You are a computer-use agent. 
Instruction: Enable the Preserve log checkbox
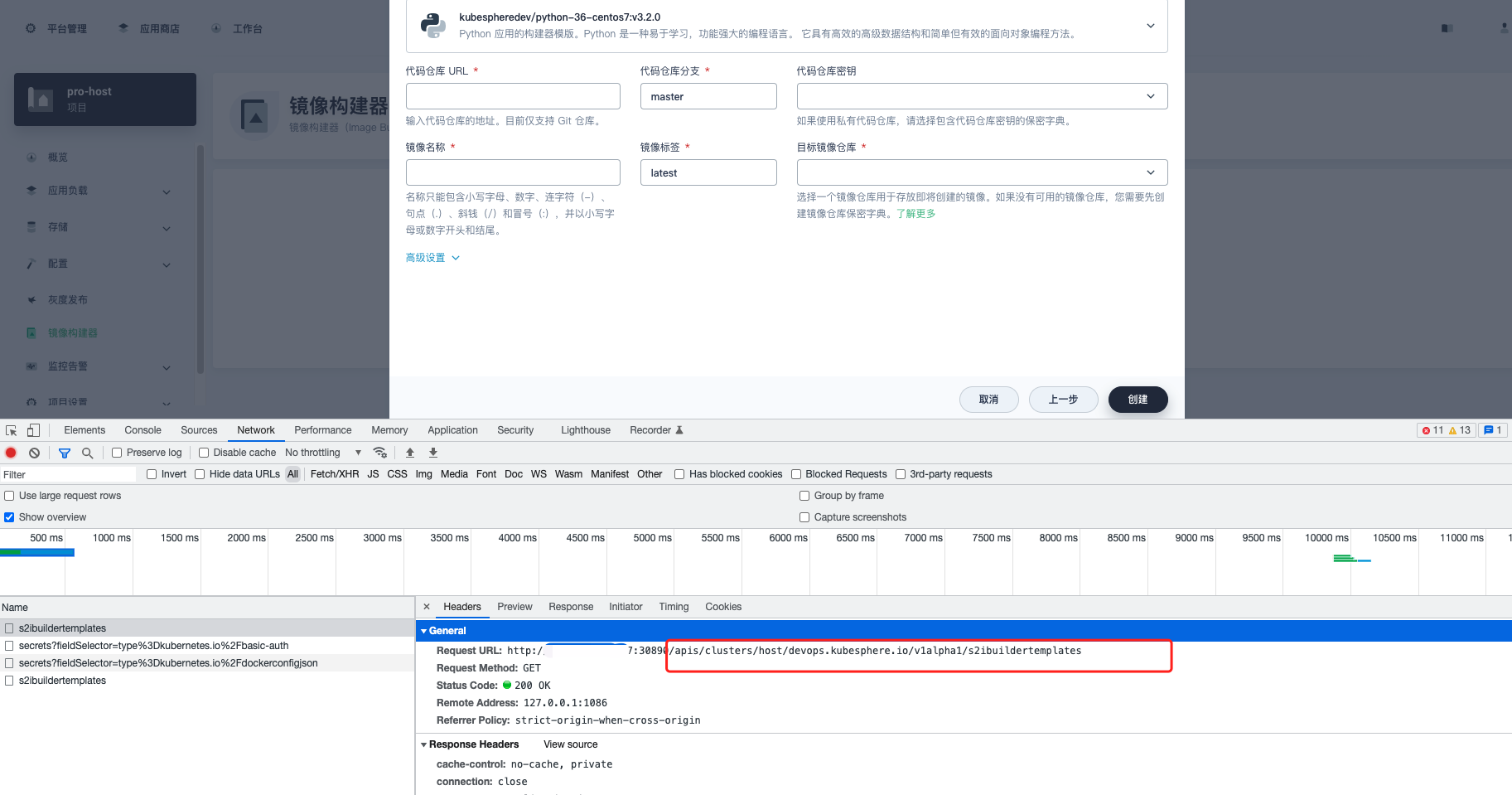(117, 453)
